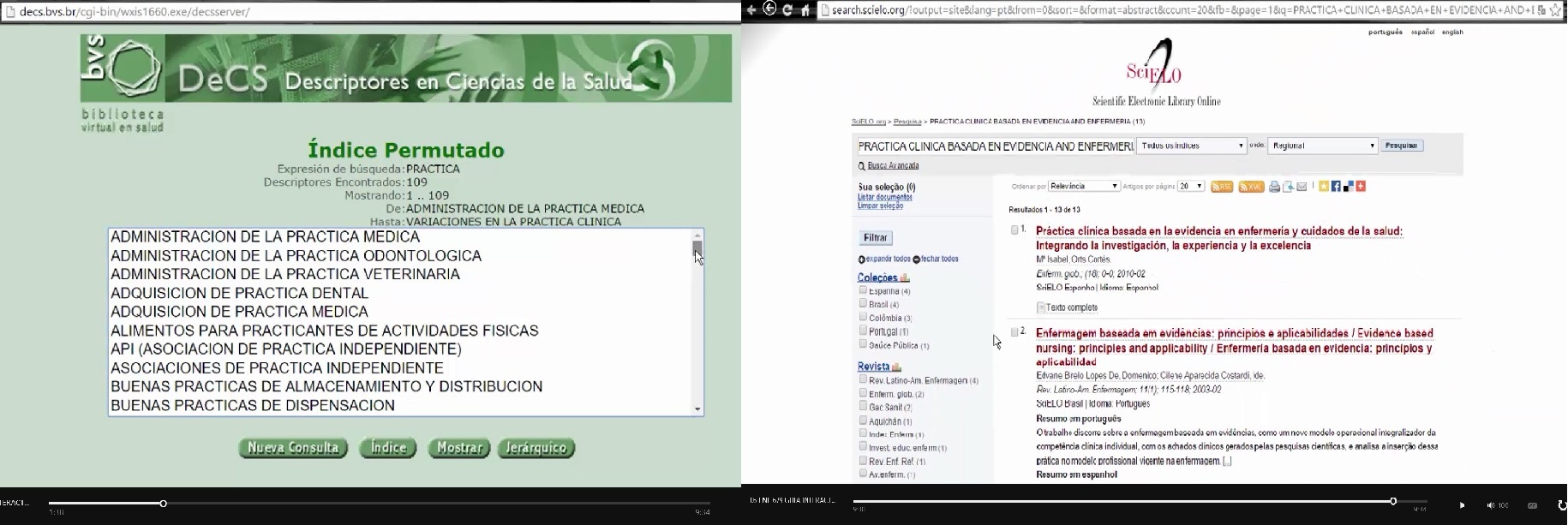The width and height of the screenshot is (1568, 525).
Task: Switch language to português
Action: pyautogui.click(x=1385, y=33)
